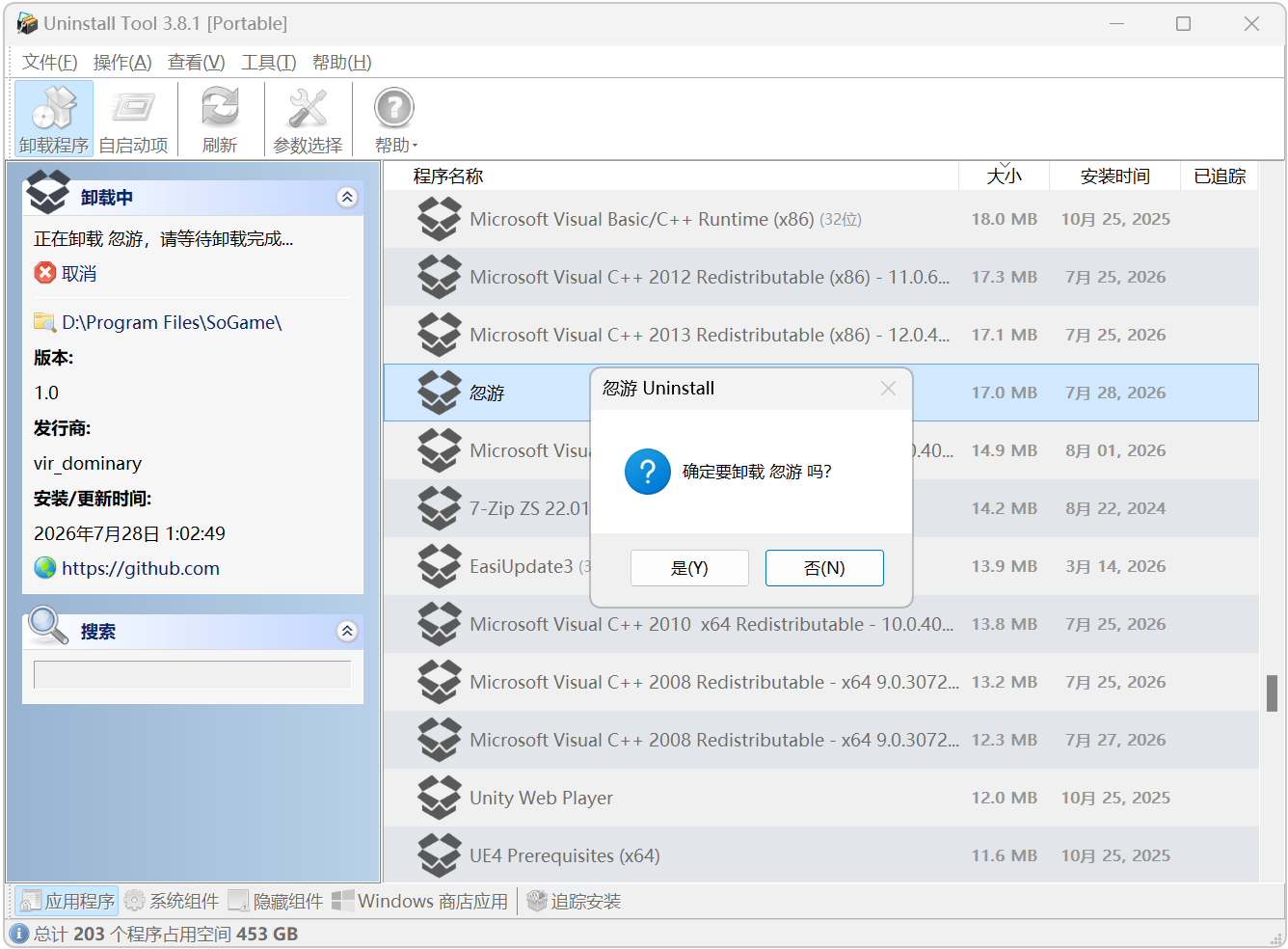Image resolution: width=1288 pixels, height=949 pixels.
Task: Click the program list vertical scrollbar thumb
Action: click(1272, 692)
